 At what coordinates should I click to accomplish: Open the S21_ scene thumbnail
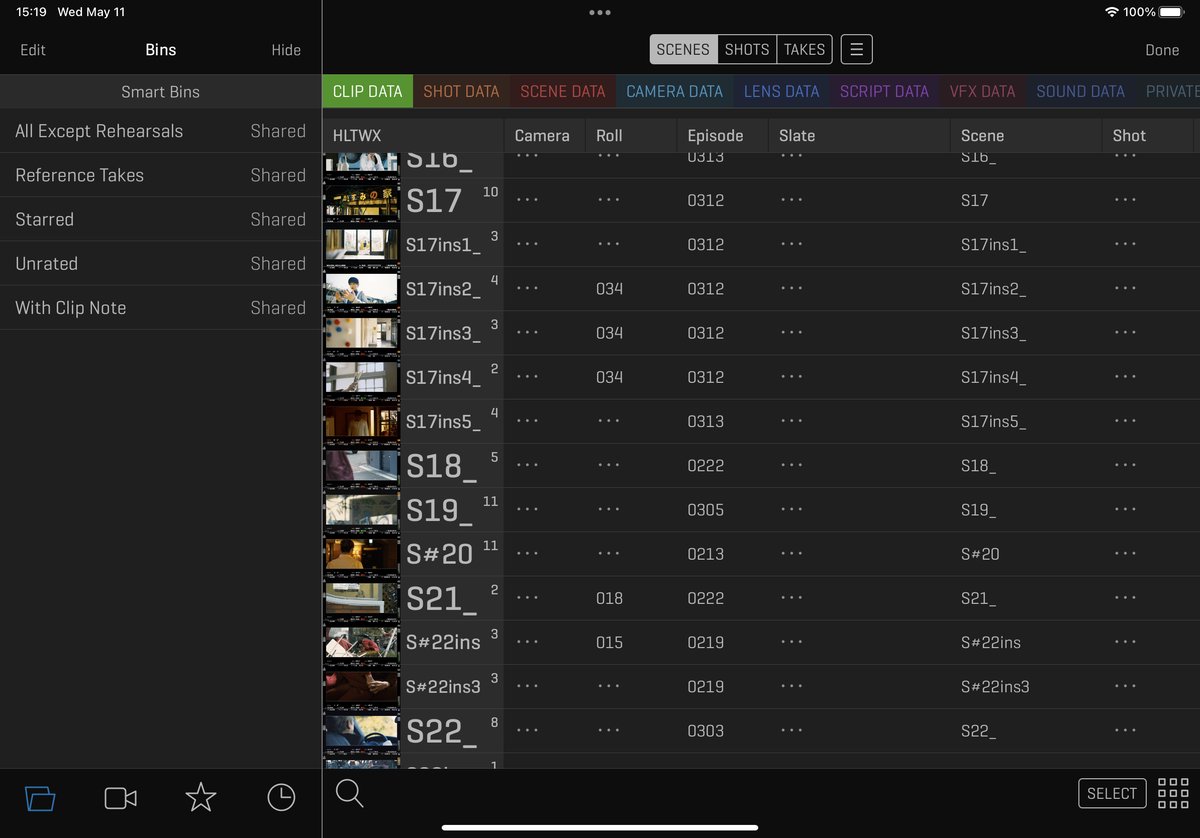pyautogui.click(x=361, y=598)
